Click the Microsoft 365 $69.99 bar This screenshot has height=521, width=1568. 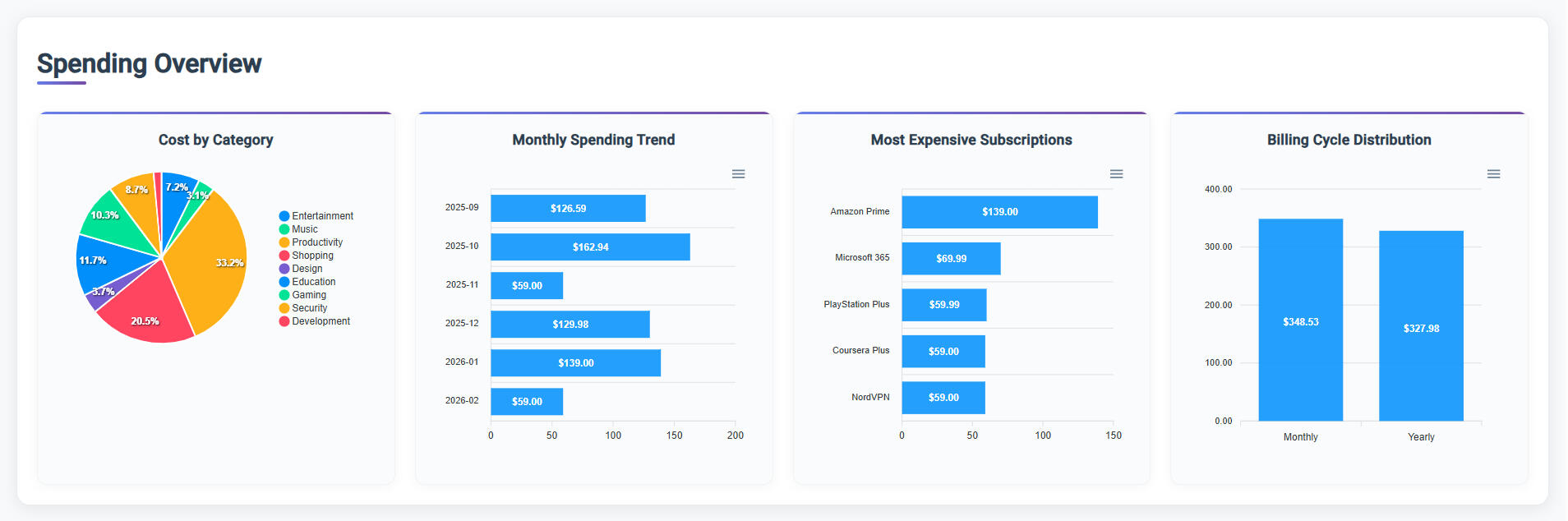point(951,259)
